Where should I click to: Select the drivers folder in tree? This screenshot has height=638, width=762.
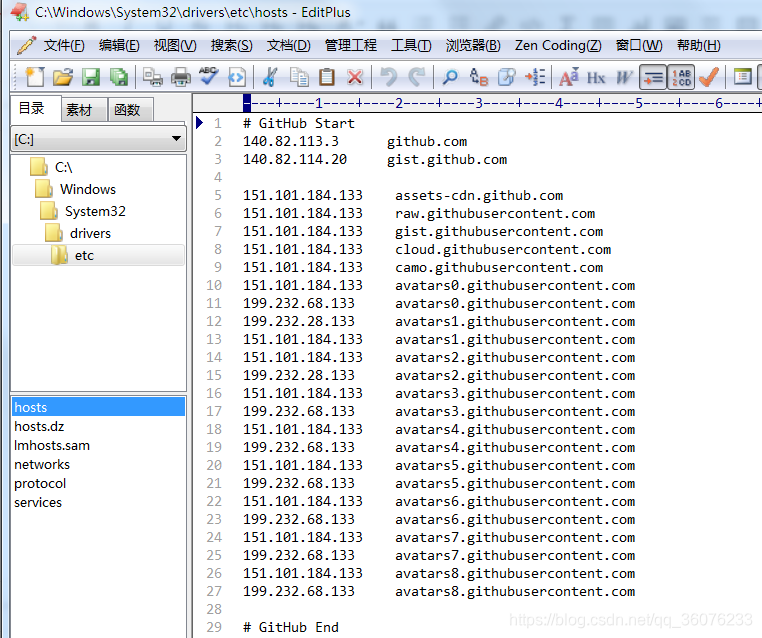(x=90, y=233)
